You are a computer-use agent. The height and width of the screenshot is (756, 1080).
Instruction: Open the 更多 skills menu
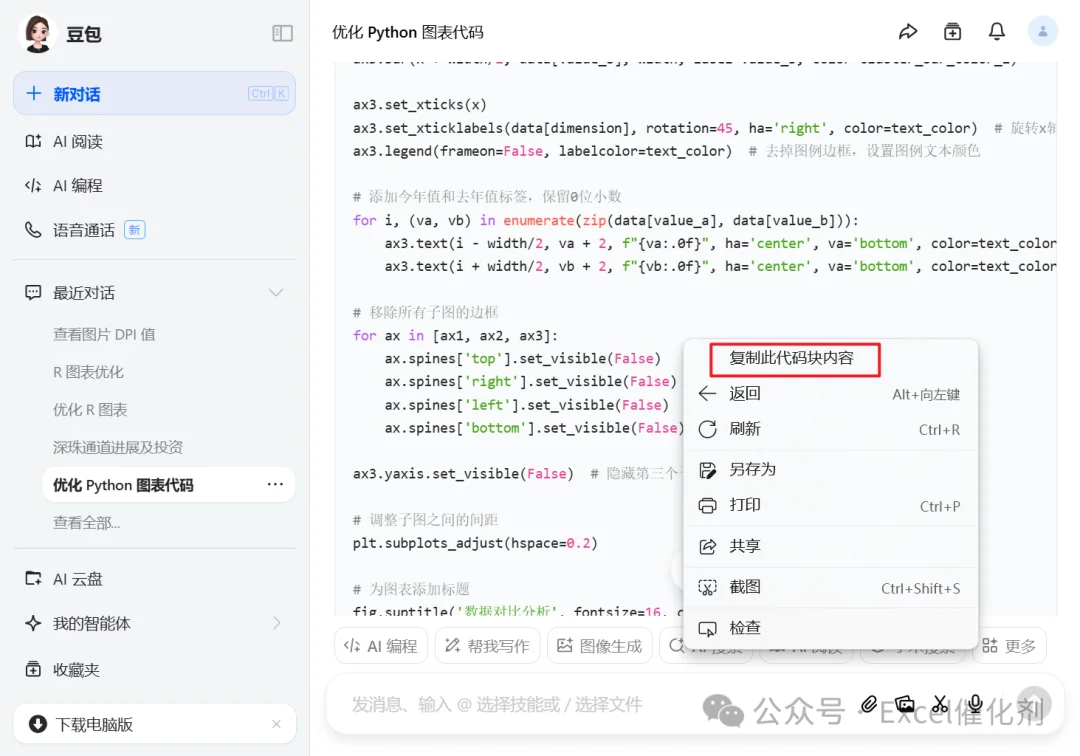[1009, 646]
